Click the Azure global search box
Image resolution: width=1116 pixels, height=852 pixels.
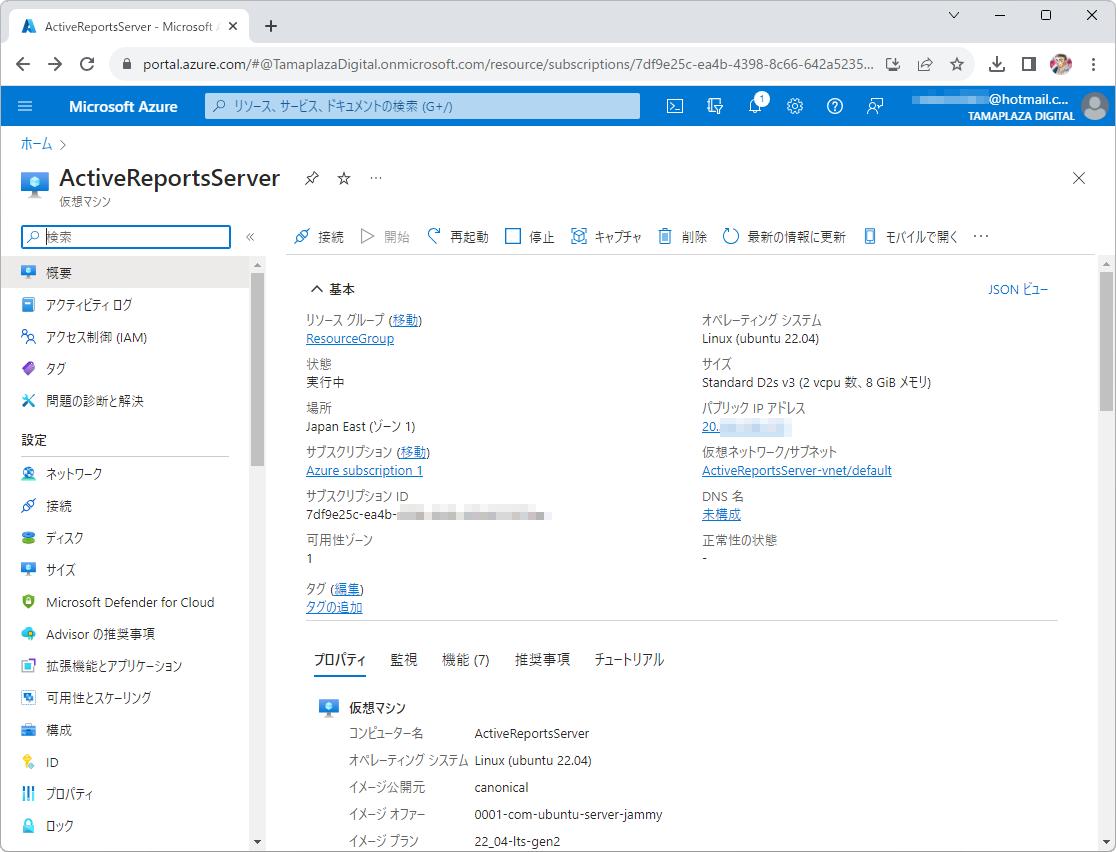point(422,106)
